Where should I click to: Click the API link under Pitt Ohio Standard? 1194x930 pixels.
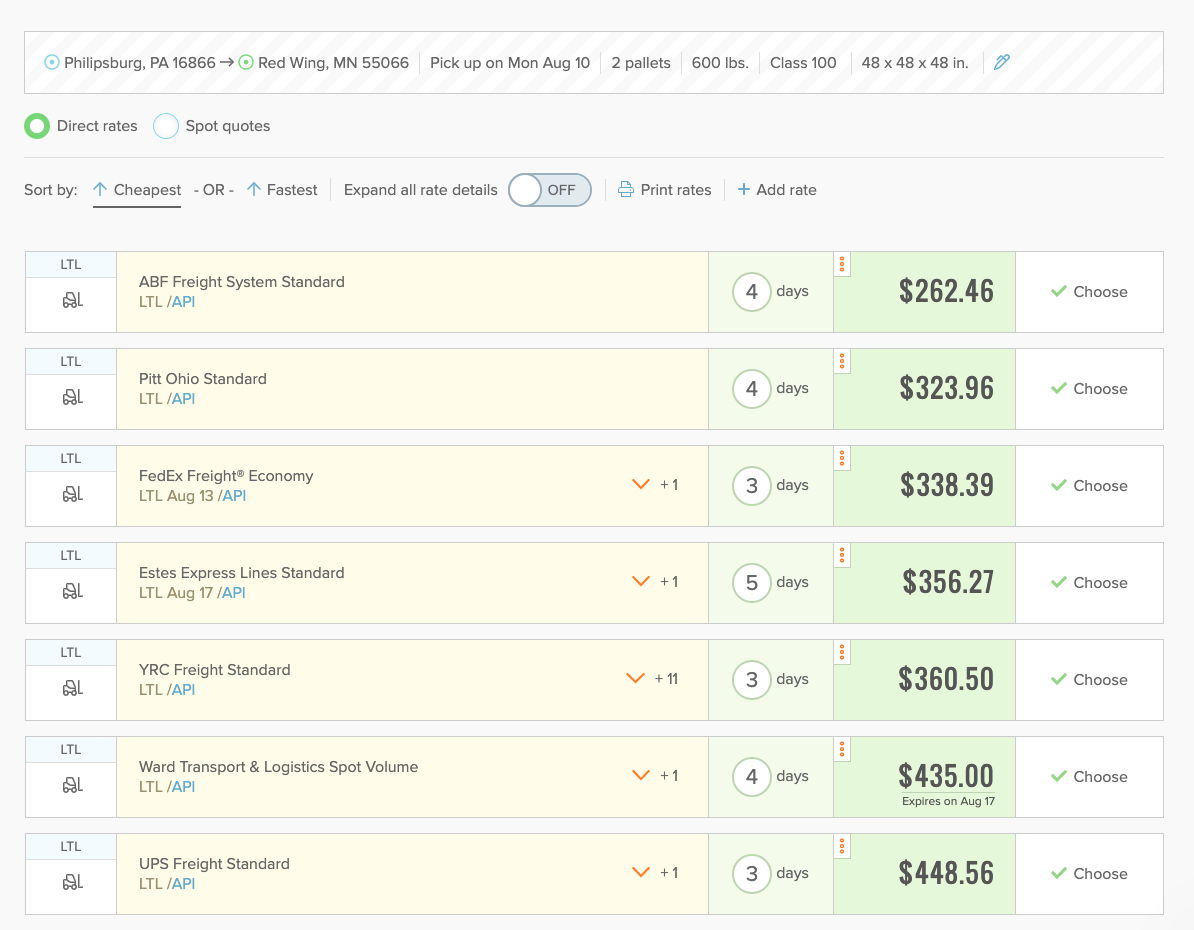pyautogui.click(x=183, y=399)
